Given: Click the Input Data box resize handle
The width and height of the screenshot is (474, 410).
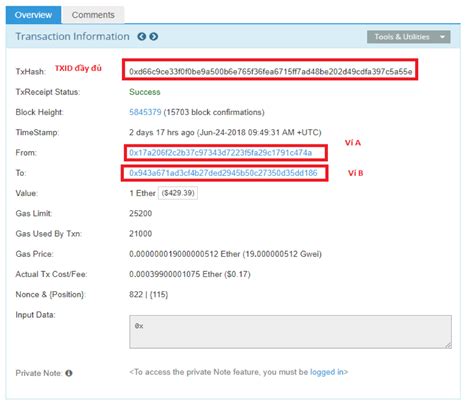Looking at the screenshot, I should pyautogui.click(x=448, y=345).
